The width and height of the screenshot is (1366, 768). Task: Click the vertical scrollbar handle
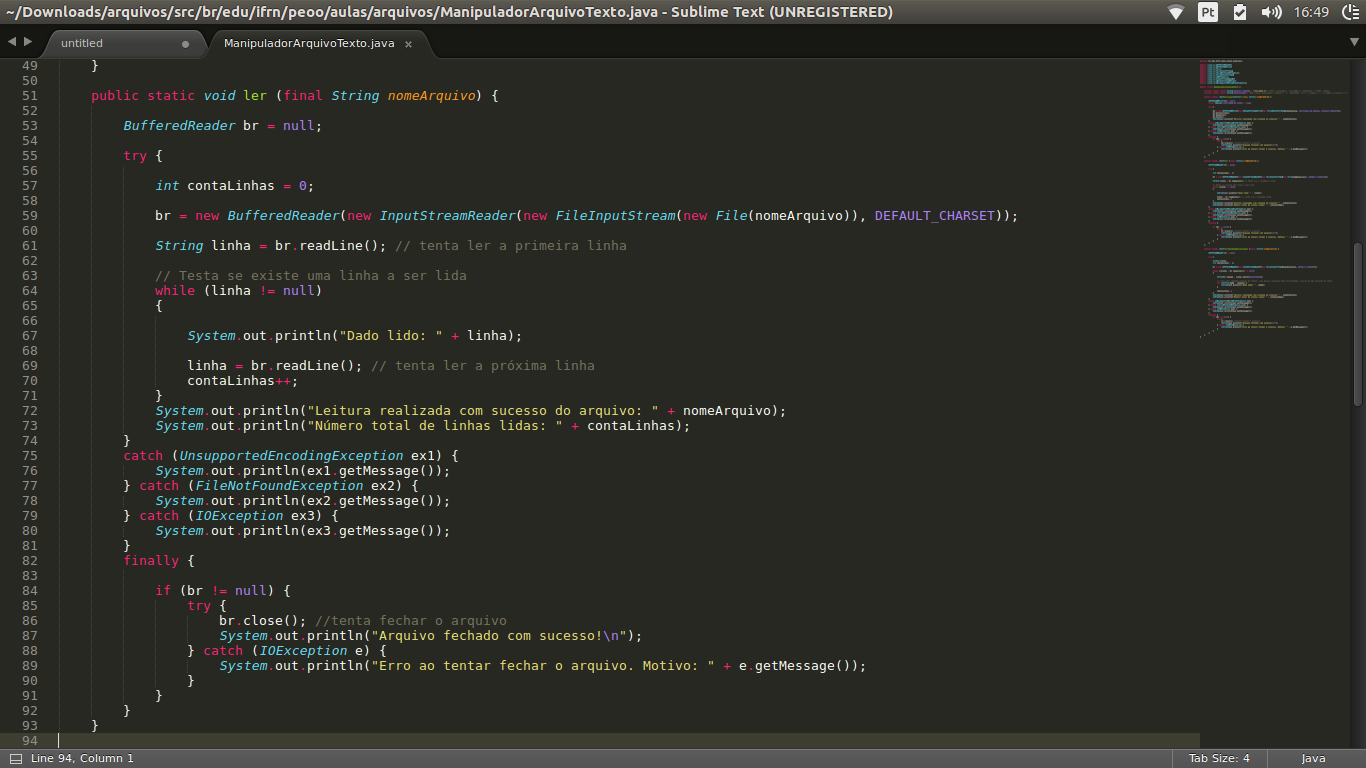pyautogui.click(x=1357, y=323)
